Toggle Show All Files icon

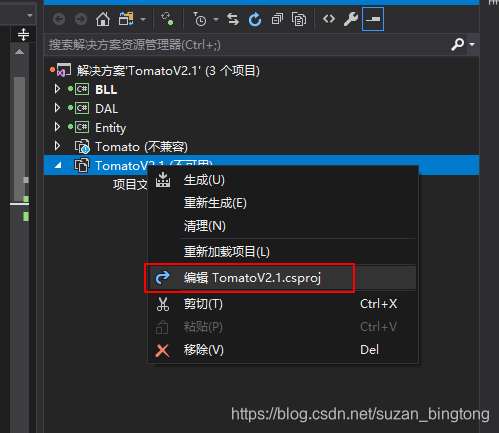coord(299,19)
